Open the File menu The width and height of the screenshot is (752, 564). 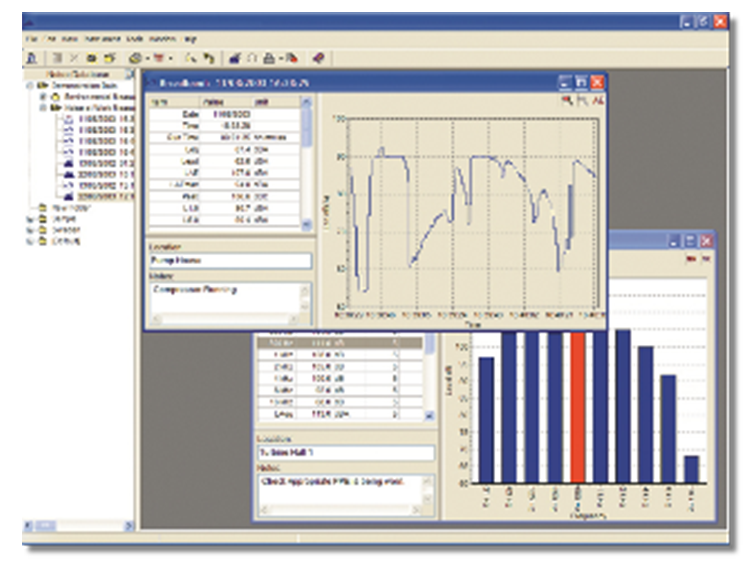(x=32, y=38)
